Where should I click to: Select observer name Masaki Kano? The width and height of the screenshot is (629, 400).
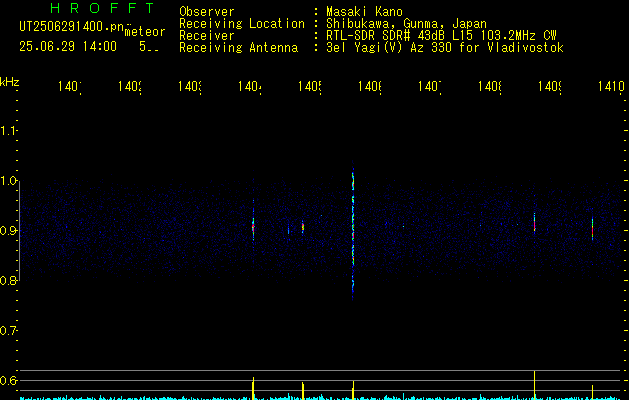364,11
